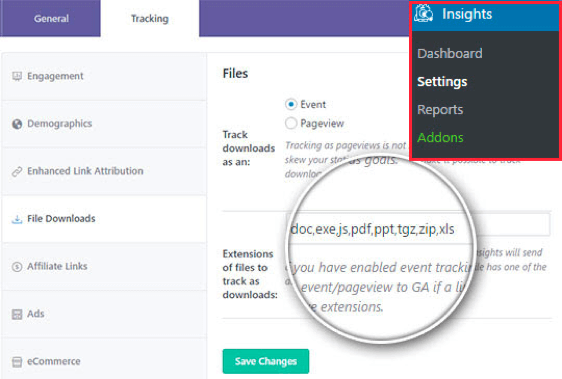Click the Engagement section icon
The height and width of the screenshot is (379, 562).
pyautogui.click(x=17, y=76)
